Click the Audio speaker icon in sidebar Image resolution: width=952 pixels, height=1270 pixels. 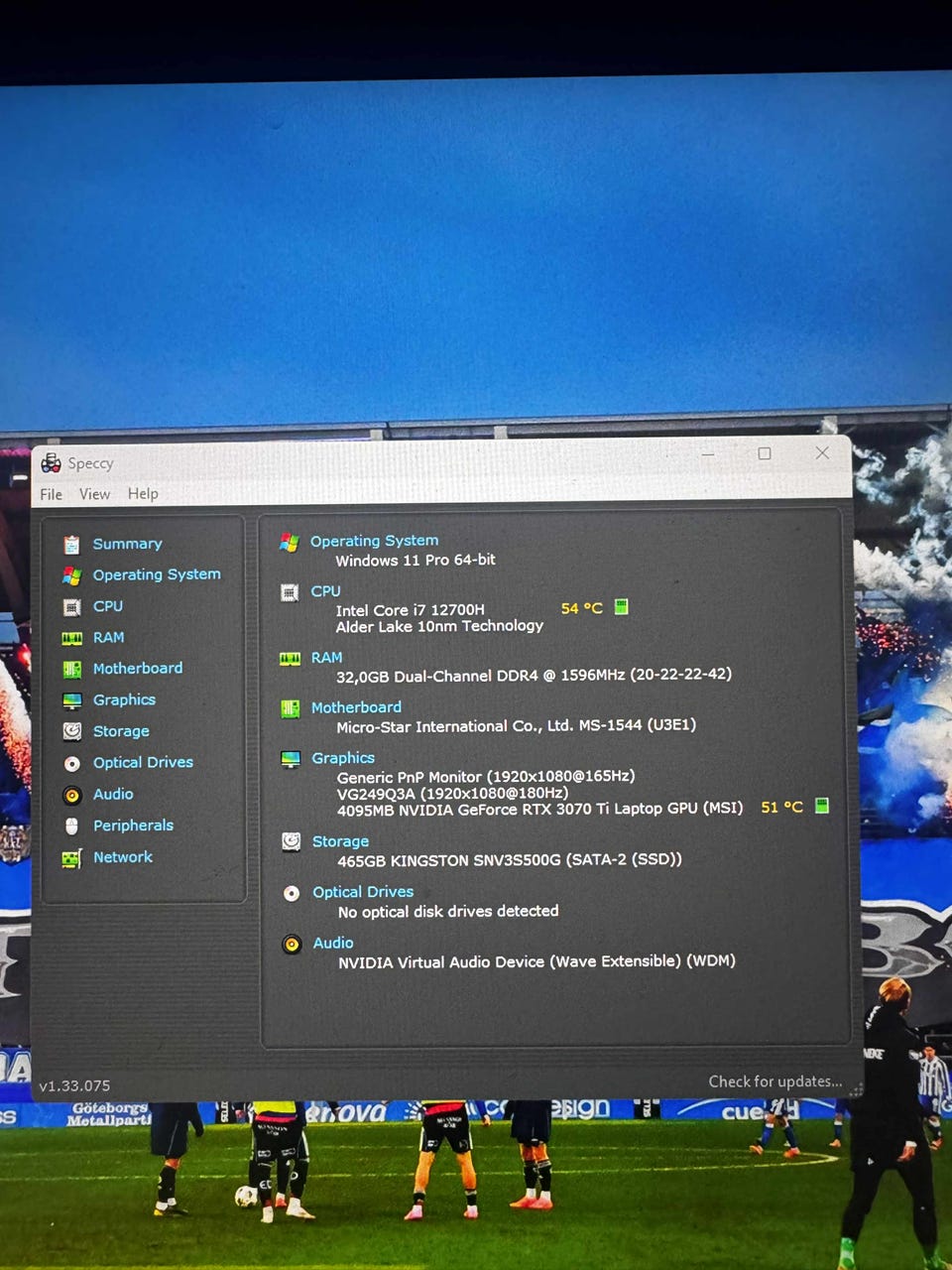pyautogui.click(x=71, y=796)
